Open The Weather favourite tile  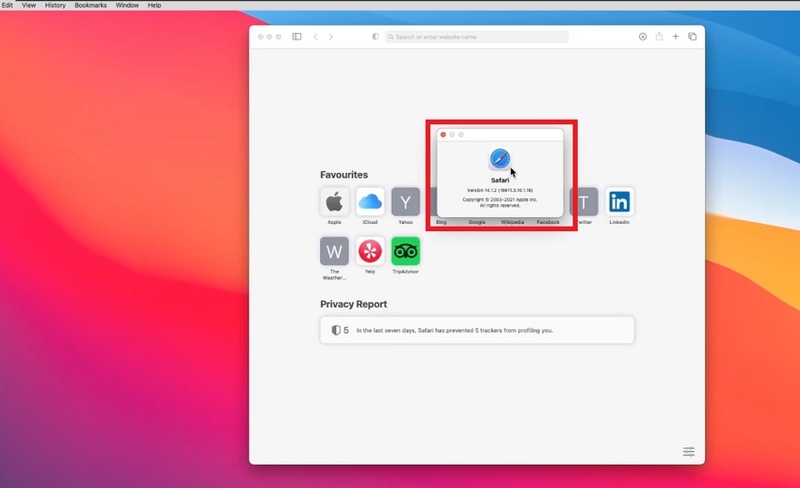click(334, 251)
